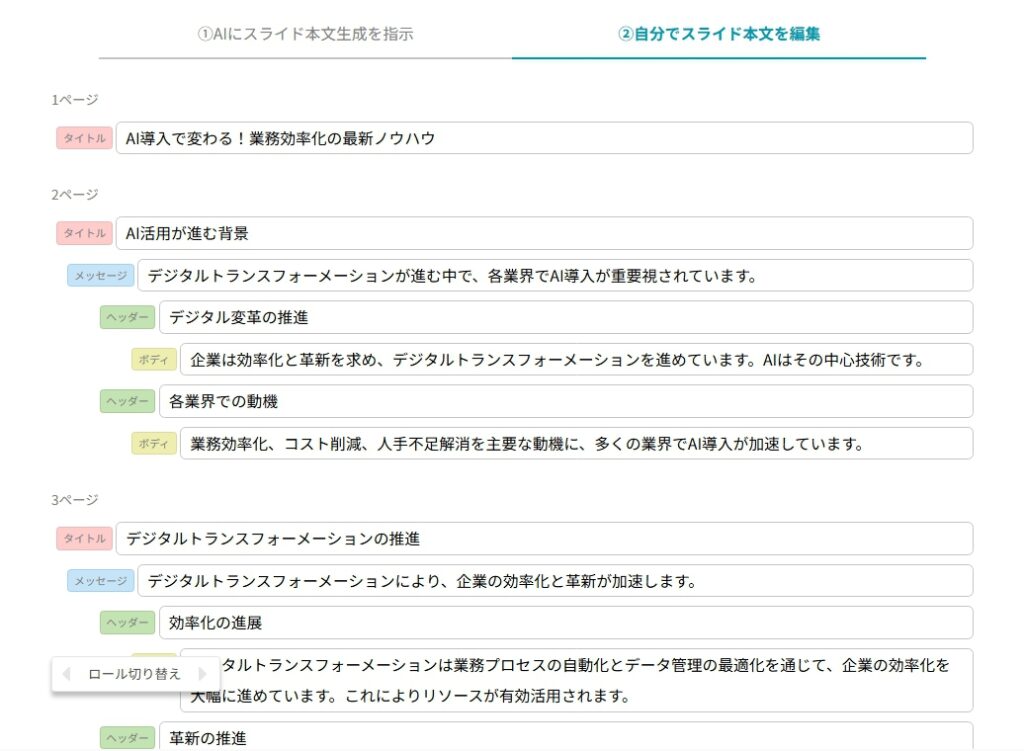Click the 各業界での動機 header field

tap(565, 401)
